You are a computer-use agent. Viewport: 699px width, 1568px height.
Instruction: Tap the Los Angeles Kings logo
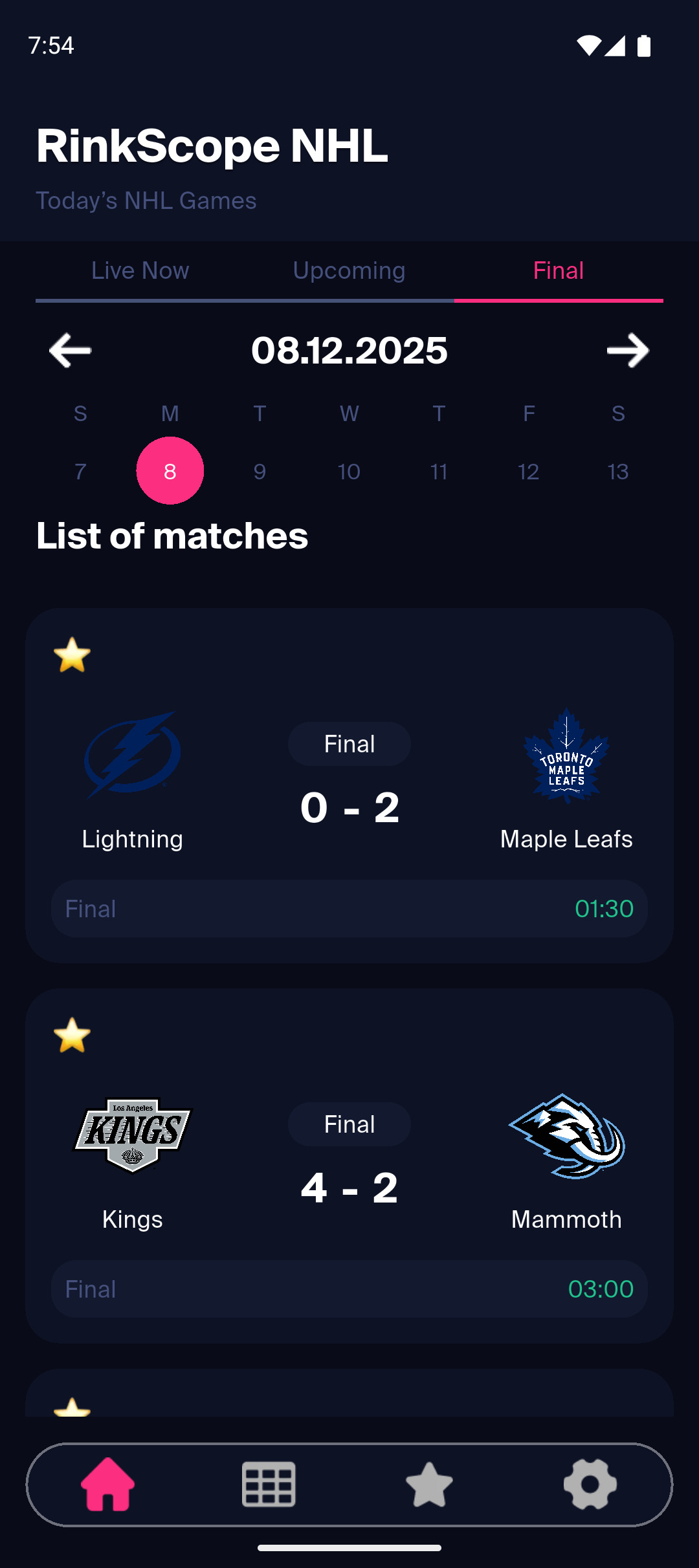point(133,1135)
